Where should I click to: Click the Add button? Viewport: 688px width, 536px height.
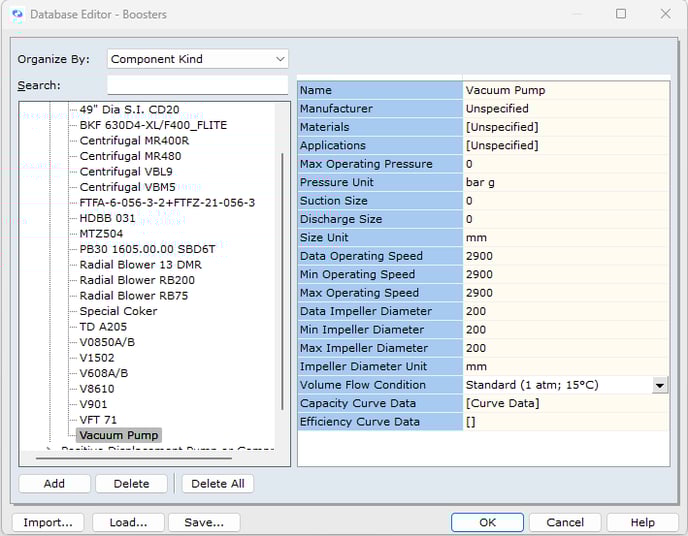pyautogui.click(x=54, y=484)
